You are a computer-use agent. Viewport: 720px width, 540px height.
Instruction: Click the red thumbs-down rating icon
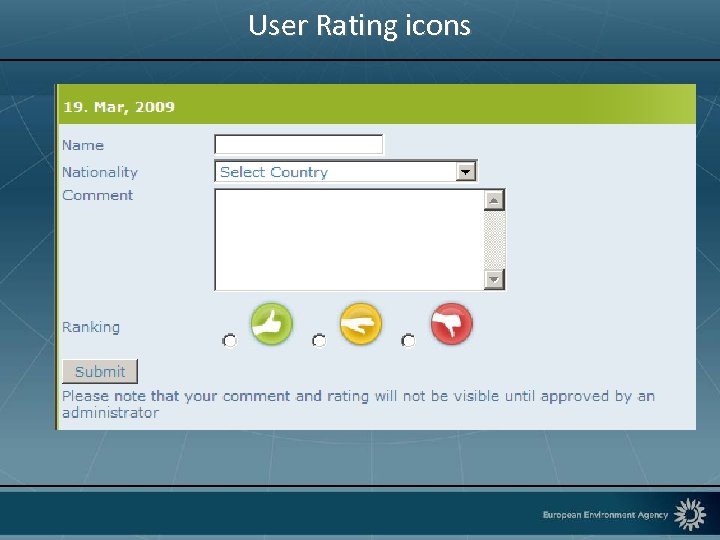452,324
